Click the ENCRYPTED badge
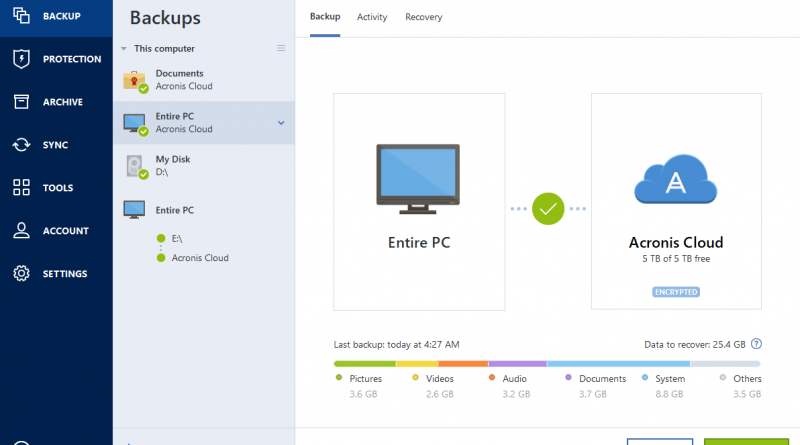800x445 pixels. pyautogui.click(x=676, y=292)
